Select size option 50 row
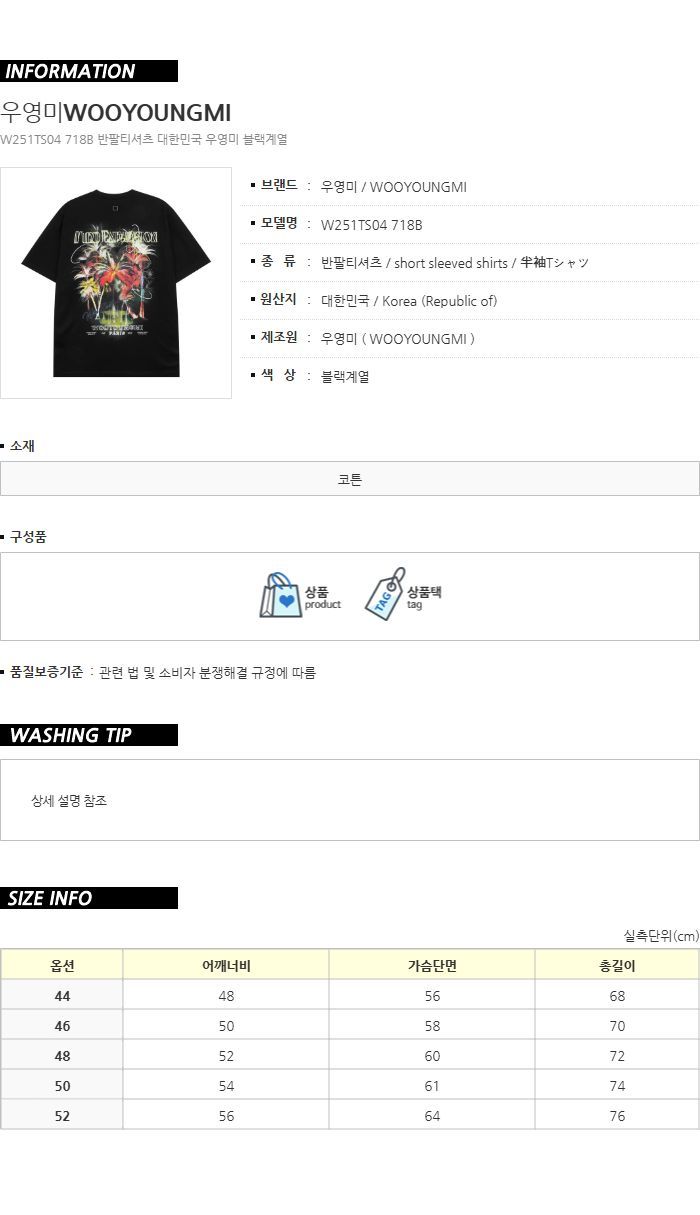Screen dimensions: 700x1215 [350, 1085]
